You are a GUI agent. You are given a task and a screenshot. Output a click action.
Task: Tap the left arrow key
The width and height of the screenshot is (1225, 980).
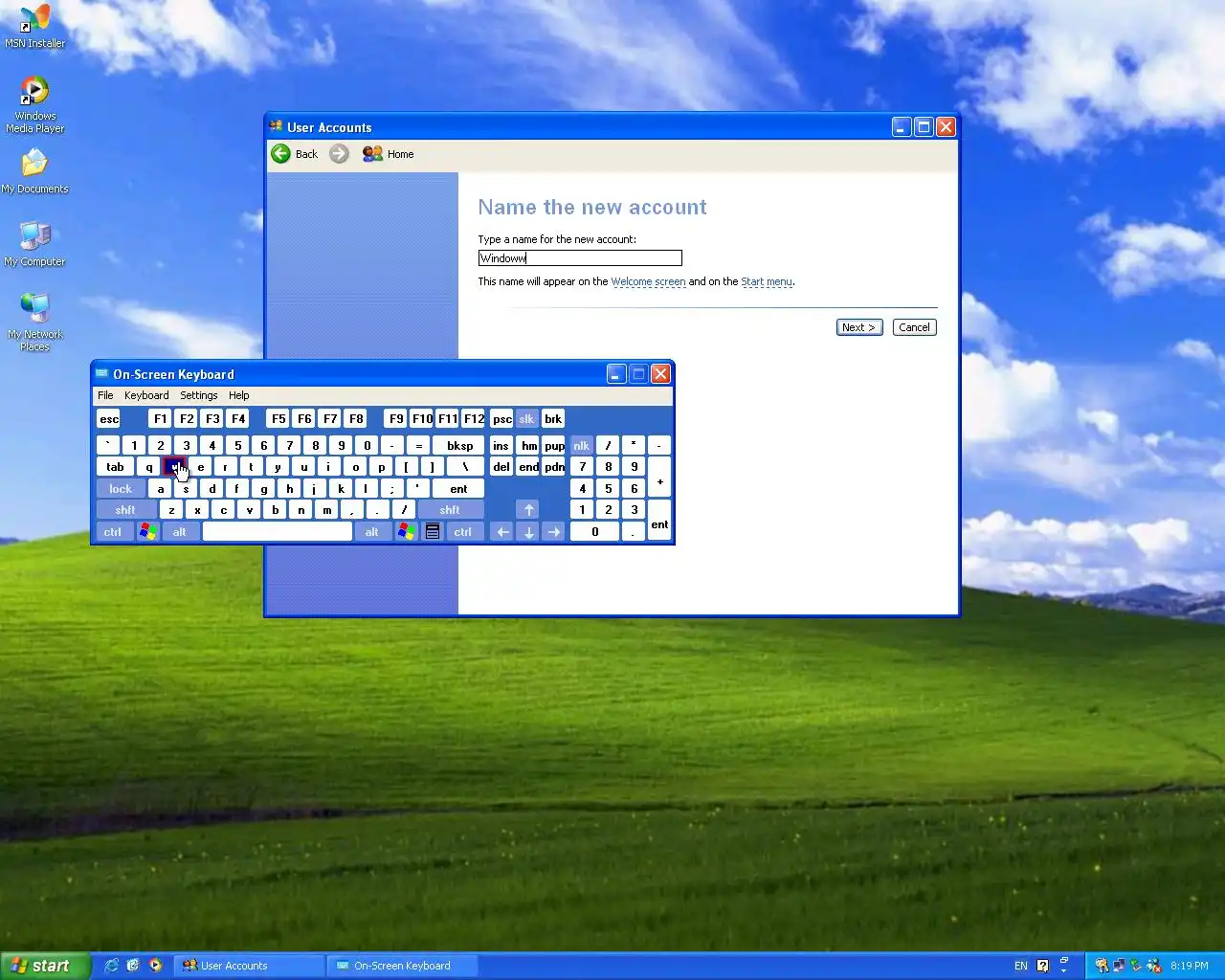[x=502, y=532]
